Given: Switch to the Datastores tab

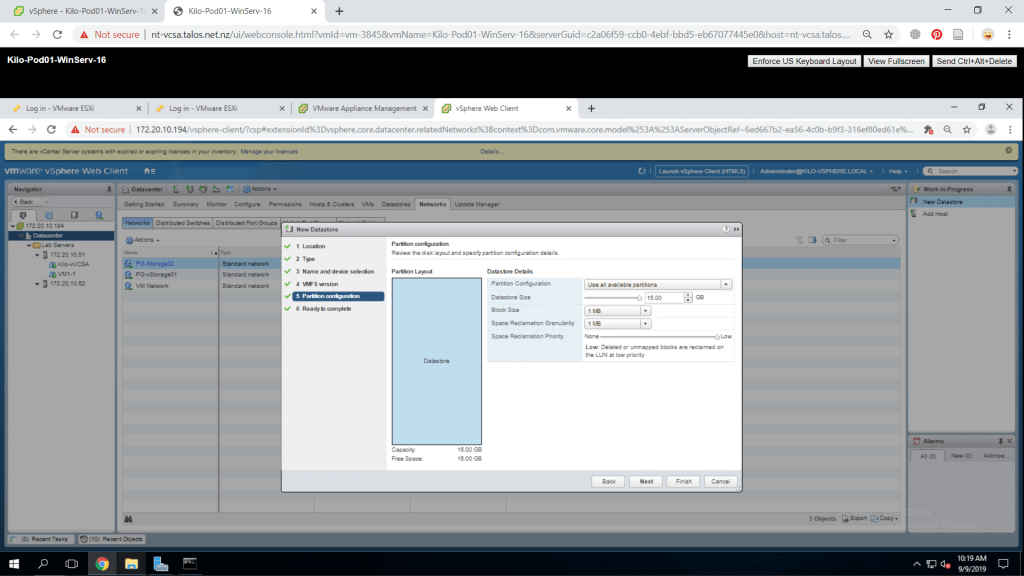Looking at the screenshot, I should point(396,204).
